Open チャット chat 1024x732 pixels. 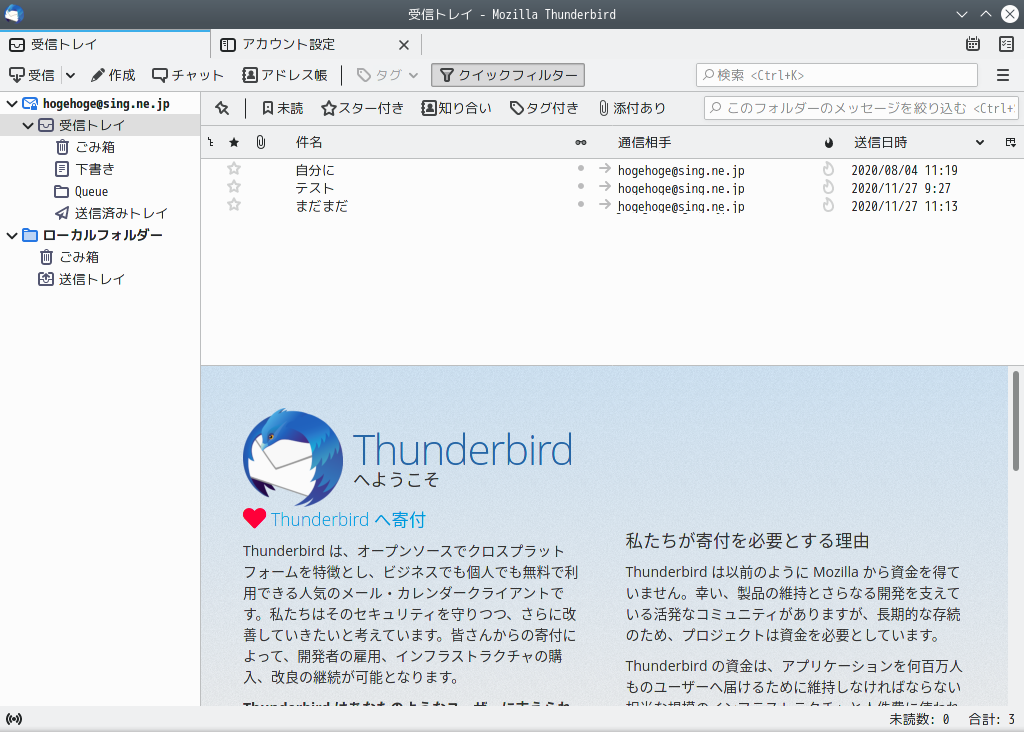[187, 75]
